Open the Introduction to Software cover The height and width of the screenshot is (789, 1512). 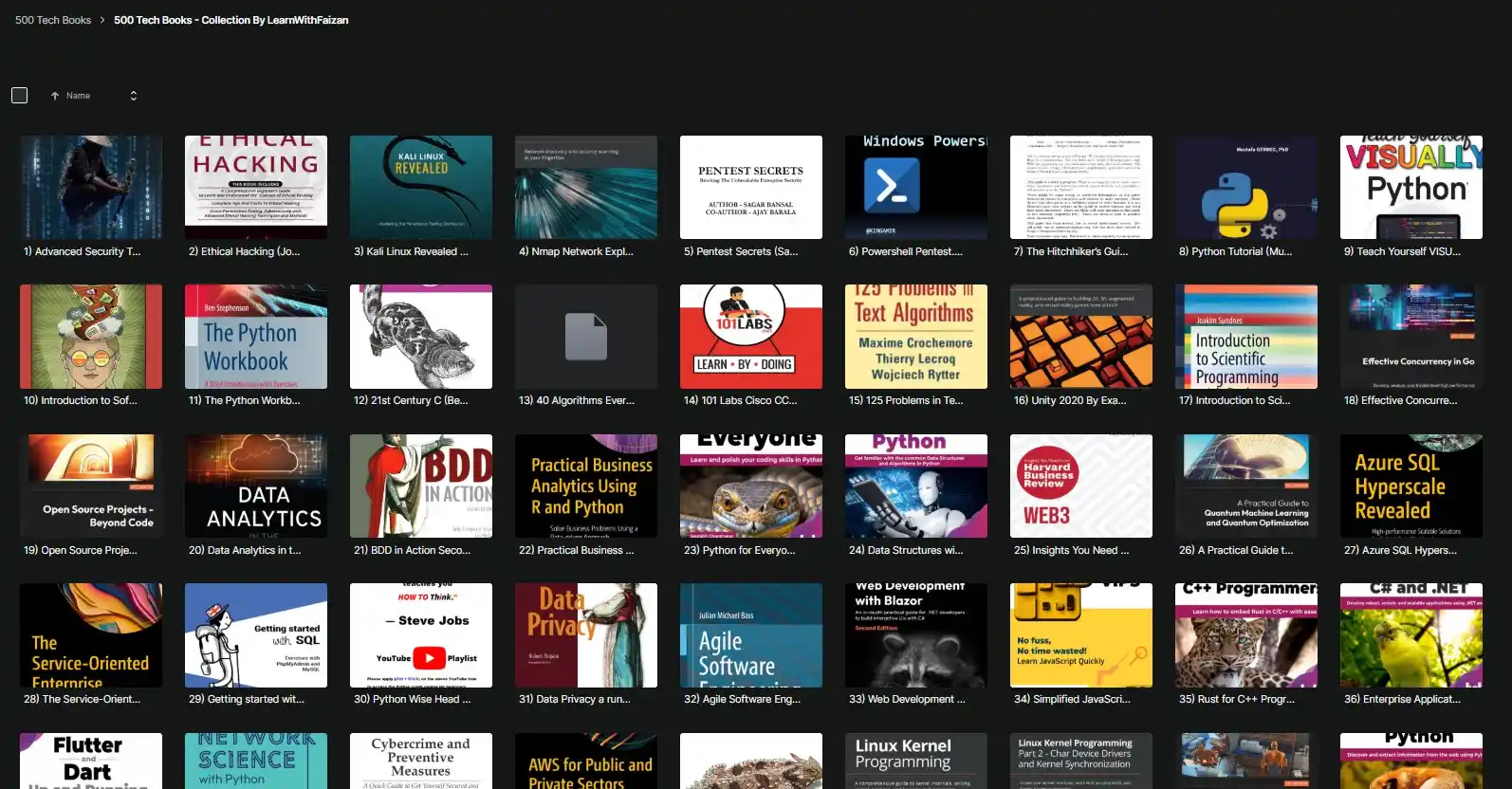tap(91, 337)
